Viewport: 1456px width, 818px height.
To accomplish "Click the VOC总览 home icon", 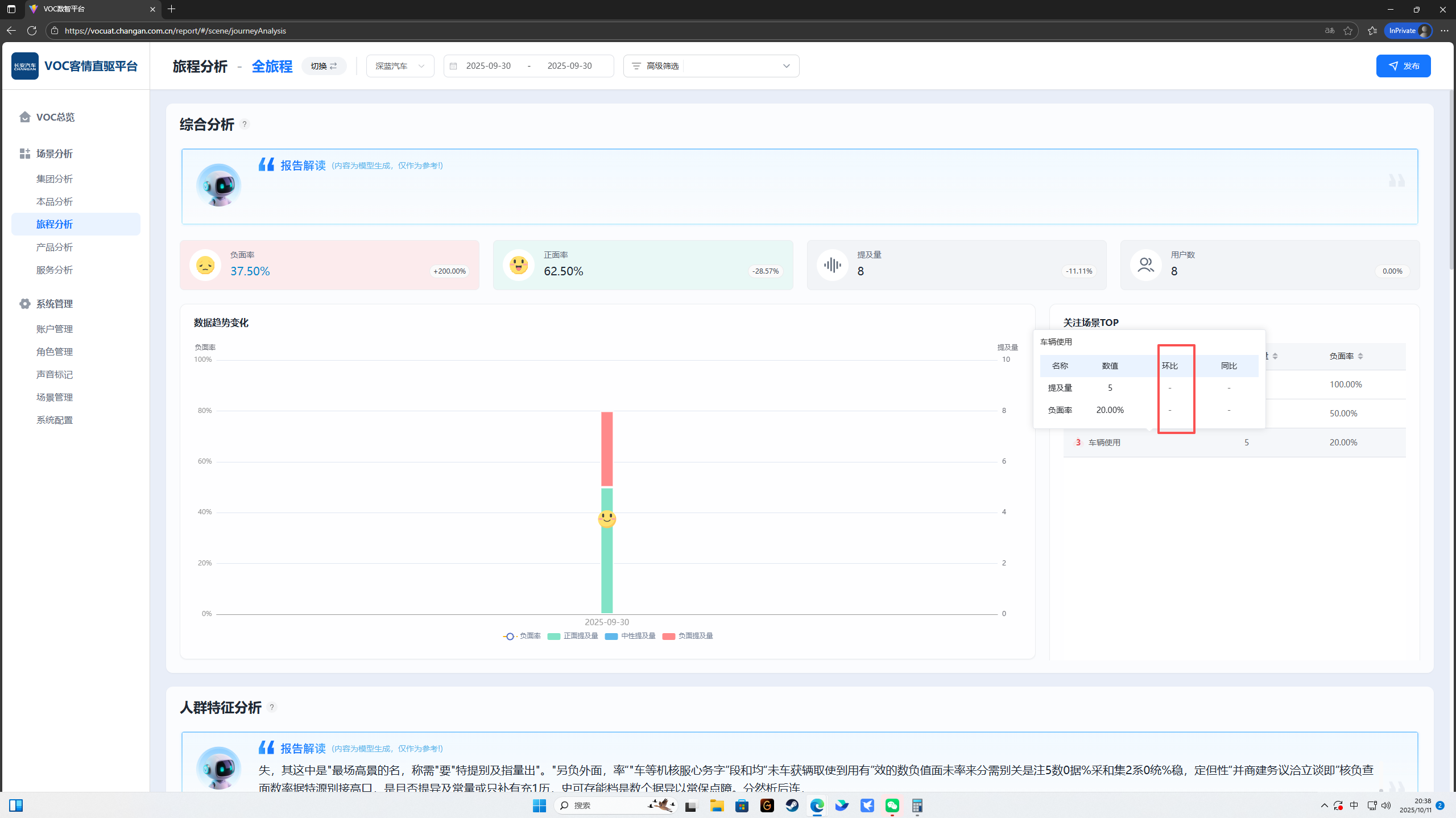I will 24,117.
